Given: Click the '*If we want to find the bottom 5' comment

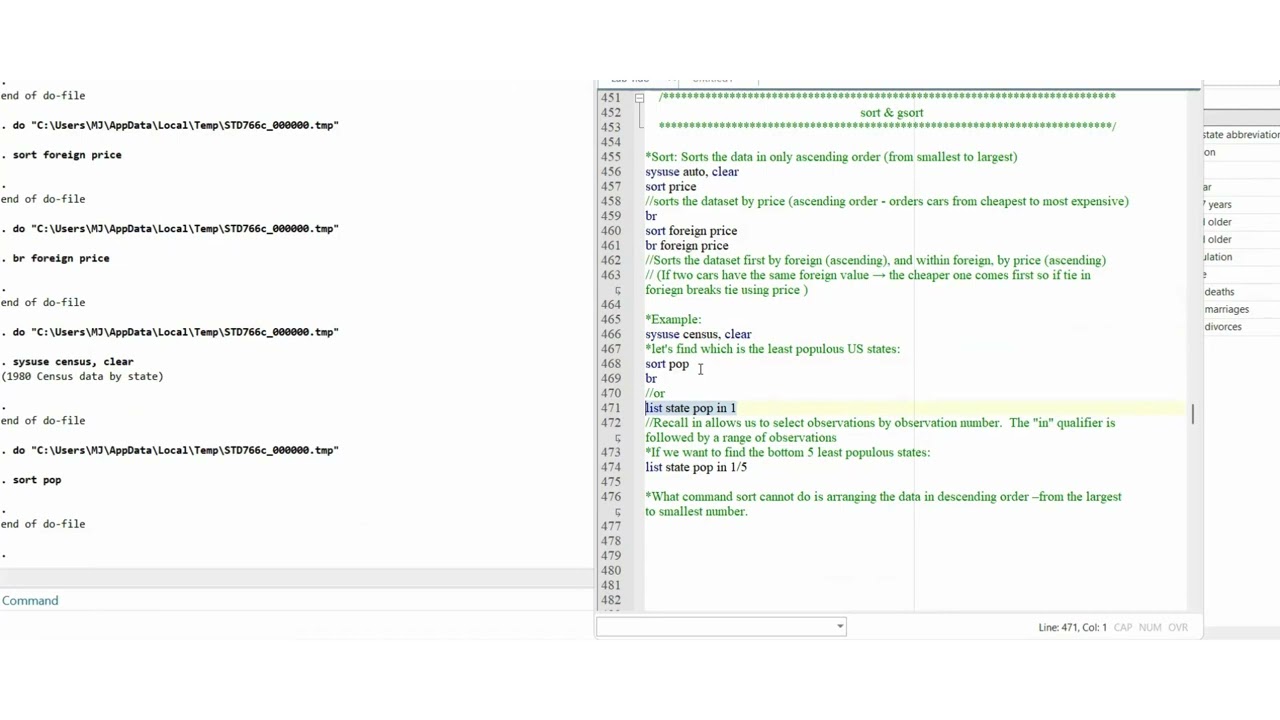Looking at the screenshot, I should pos(787,452).
